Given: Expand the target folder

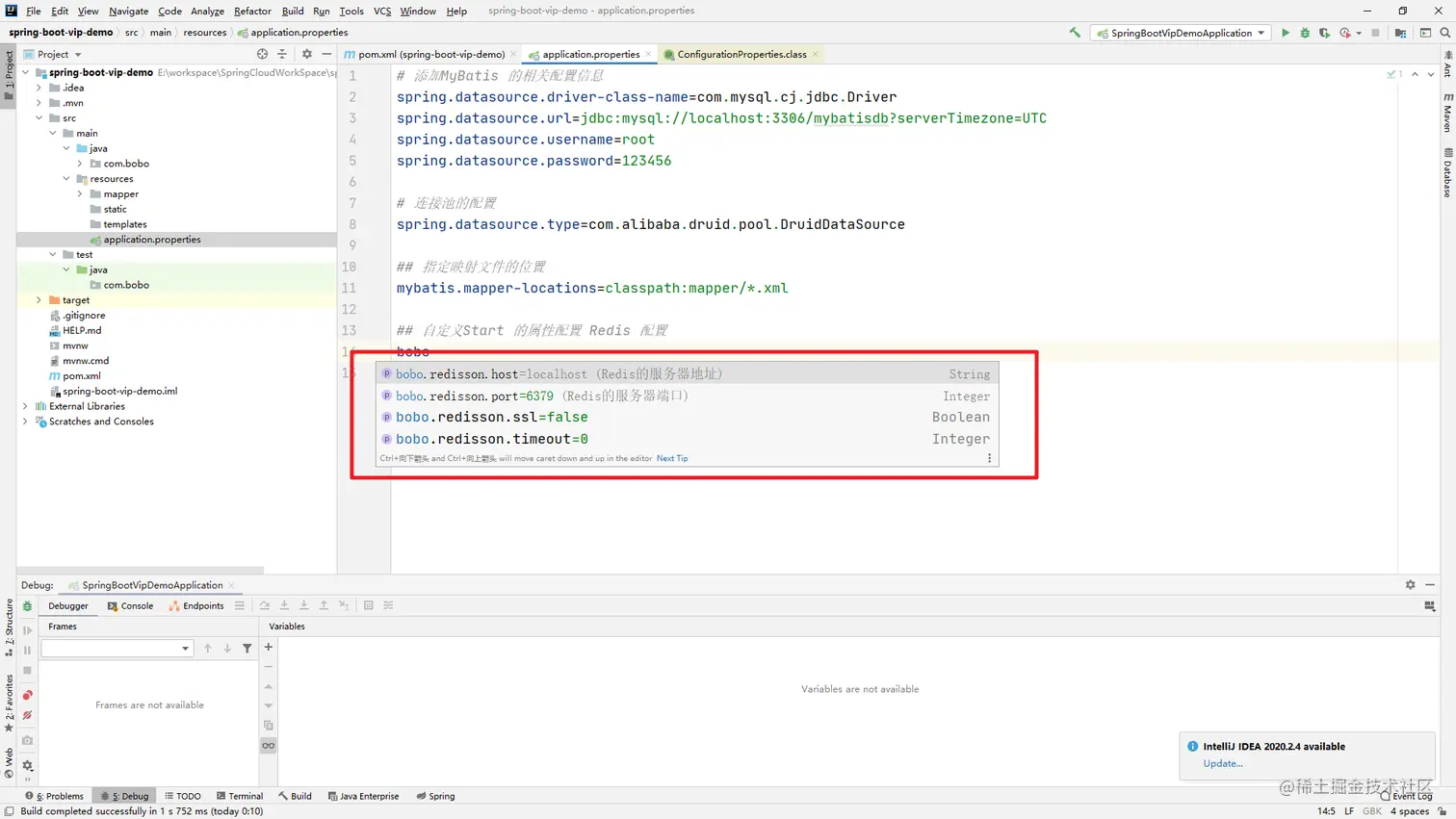Looking at the screenshot, I should (39, 300).
